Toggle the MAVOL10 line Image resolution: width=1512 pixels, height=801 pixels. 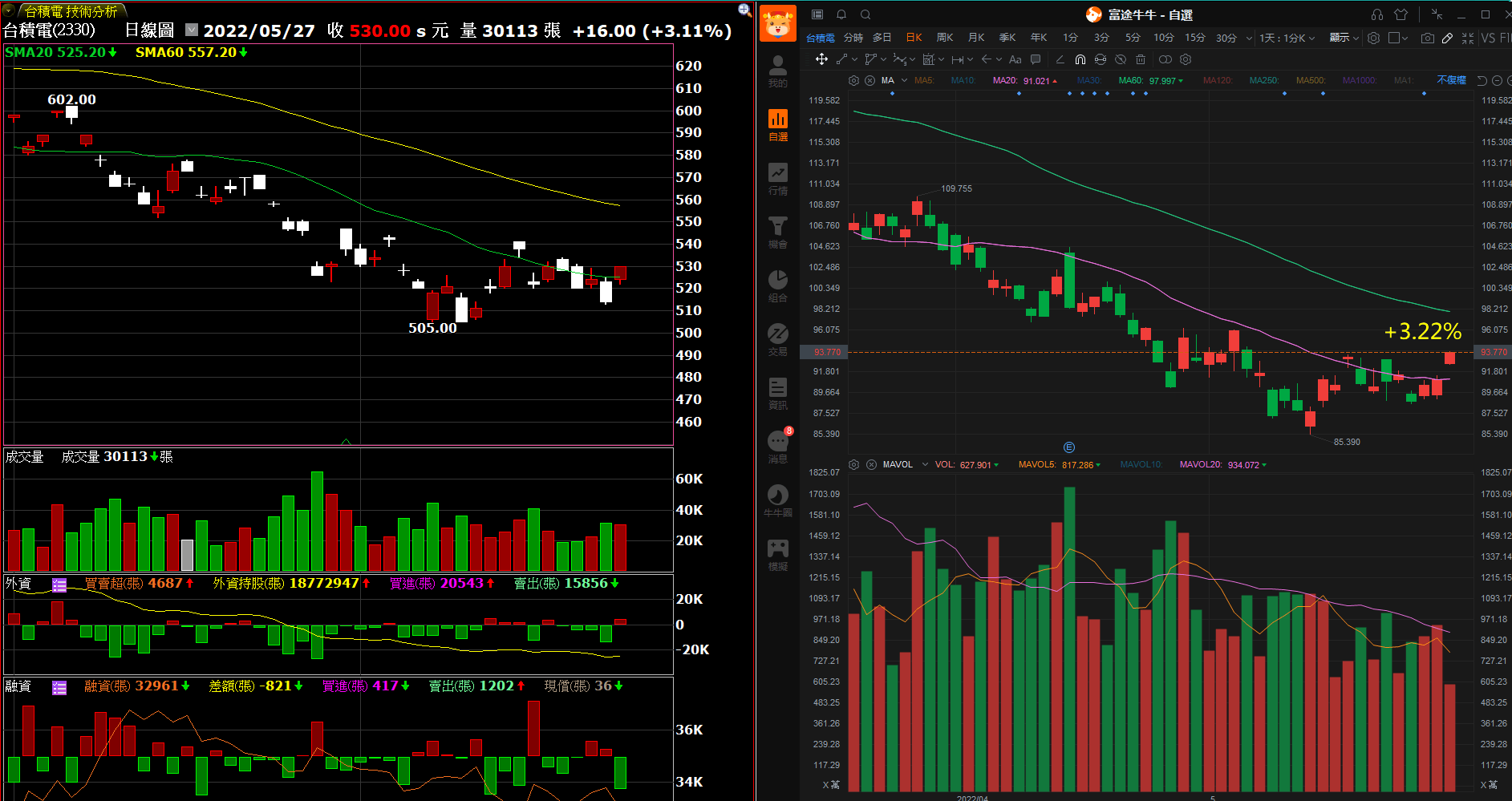[1141, 464]
